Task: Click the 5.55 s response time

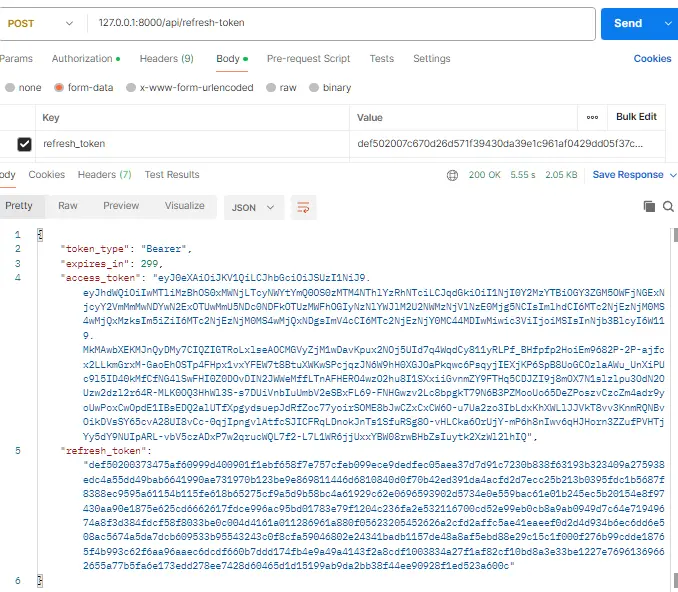Action: click(523, 175)
